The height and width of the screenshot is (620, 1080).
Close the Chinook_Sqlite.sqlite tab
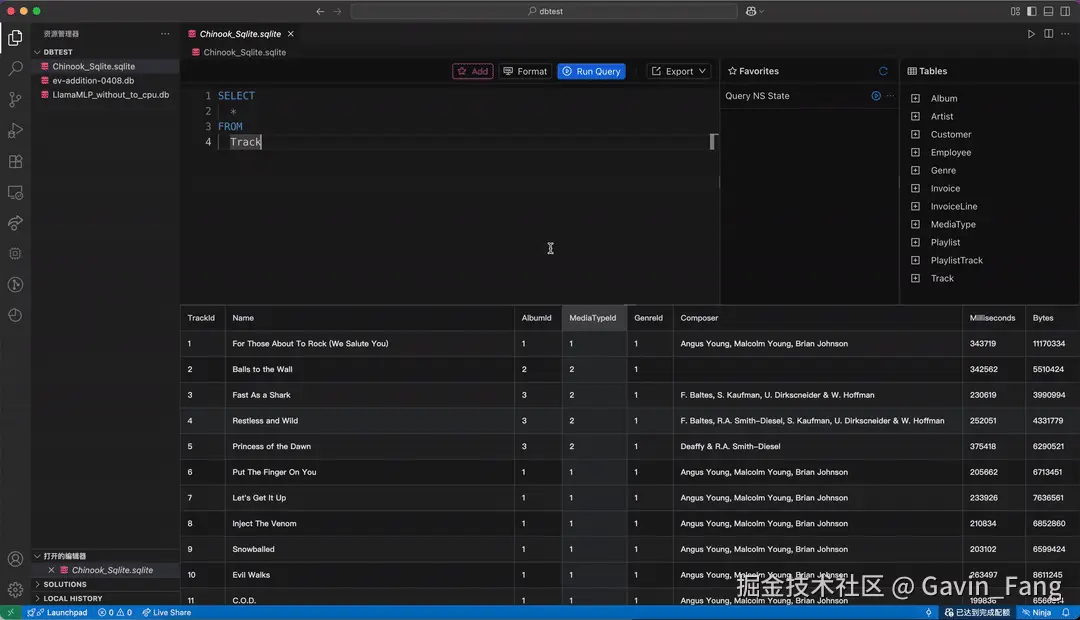[291, 34]
